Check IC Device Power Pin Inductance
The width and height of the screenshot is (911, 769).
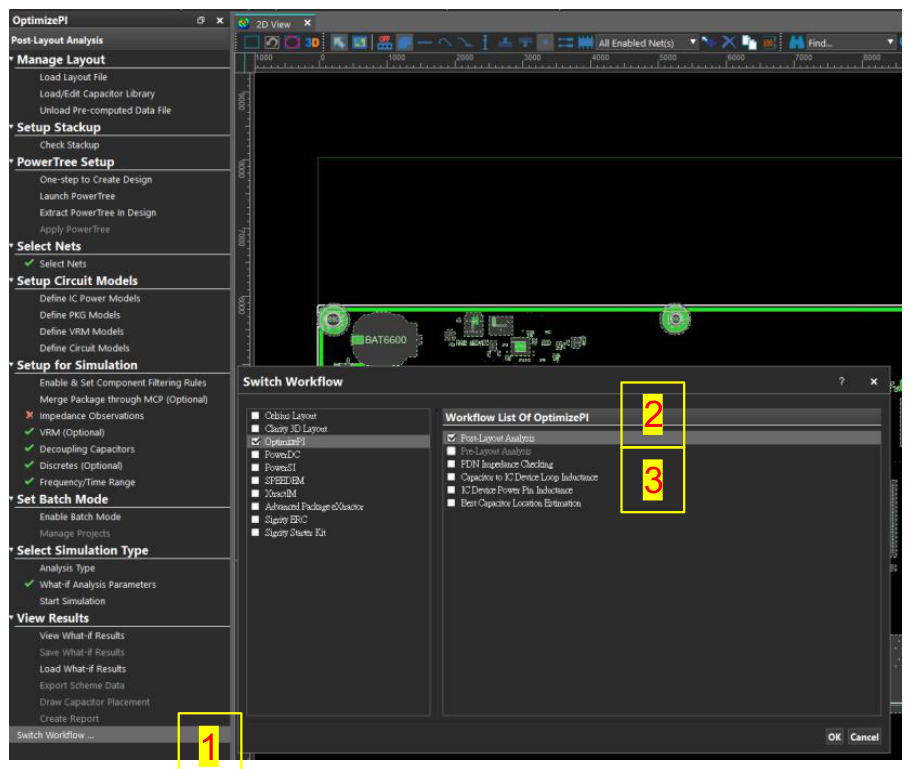click(x=451, y=490)
